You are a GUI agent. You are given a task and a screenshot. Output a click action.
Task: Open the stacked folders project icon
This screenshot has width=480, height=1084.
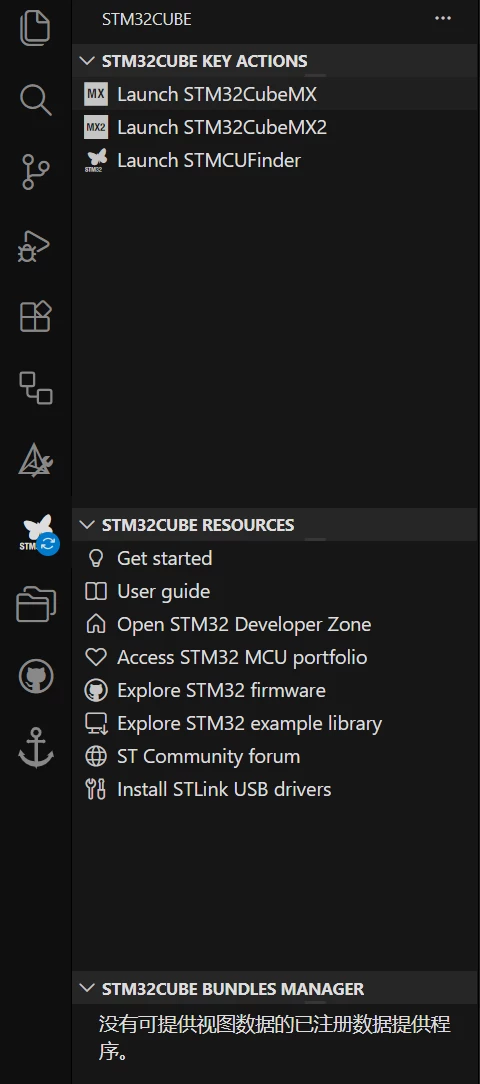coord(35,604)
